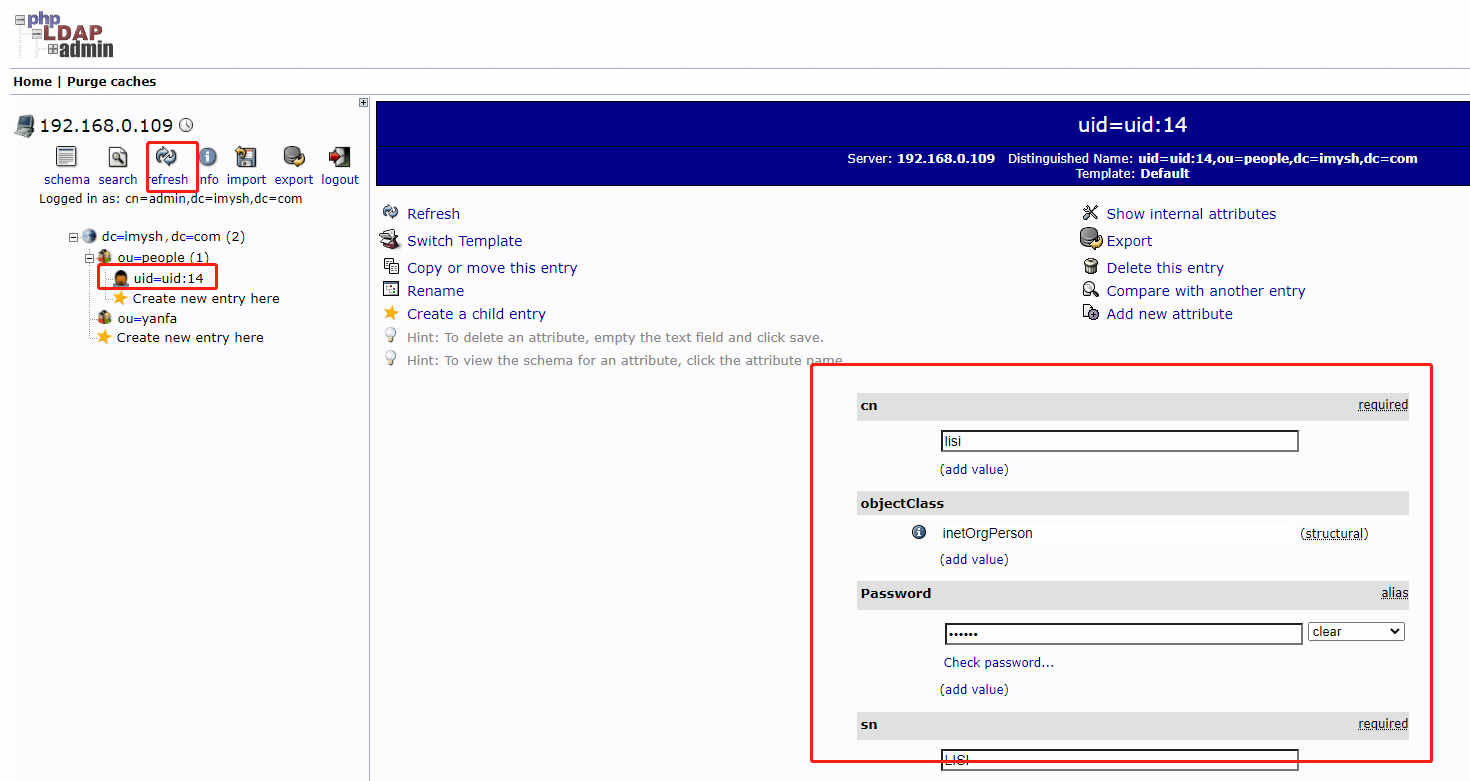
Task: Click the export icon in the toolbar
Action: (293, 158)
